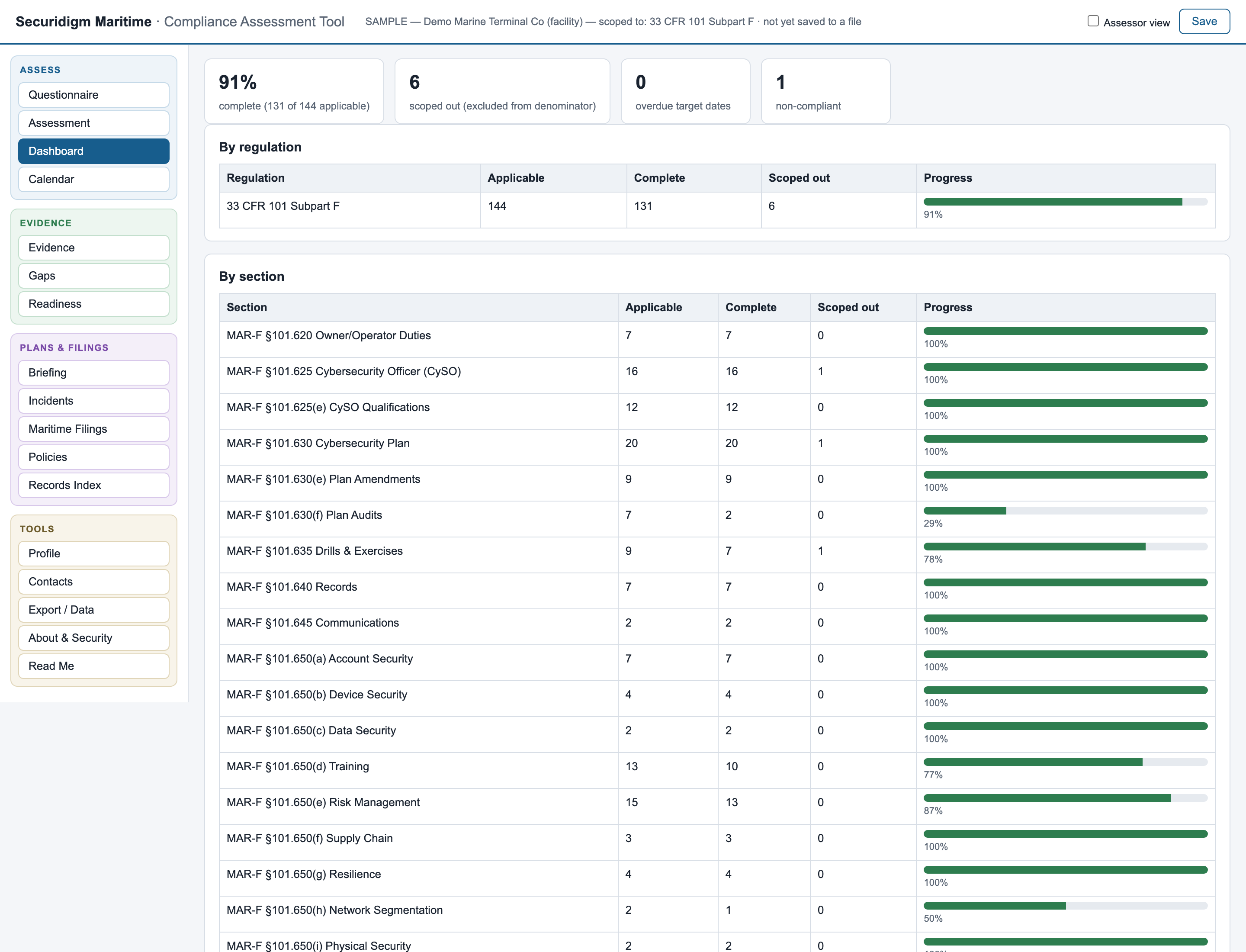Click the Network Segmentation 50% progress bar
The image size is (1246, 952).
[1065, 906]
